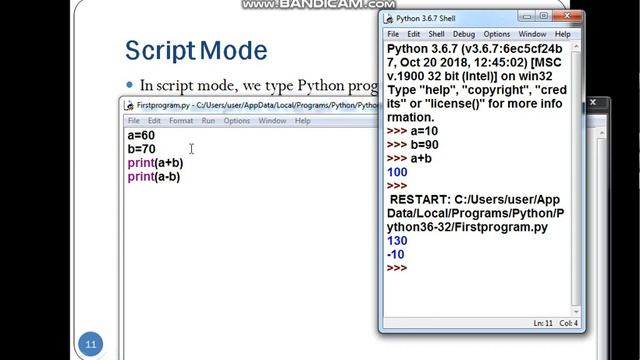Click output value '100' in shell
Image resolution: width=640 pixels, height=360 pixels.
pos(397,172)
